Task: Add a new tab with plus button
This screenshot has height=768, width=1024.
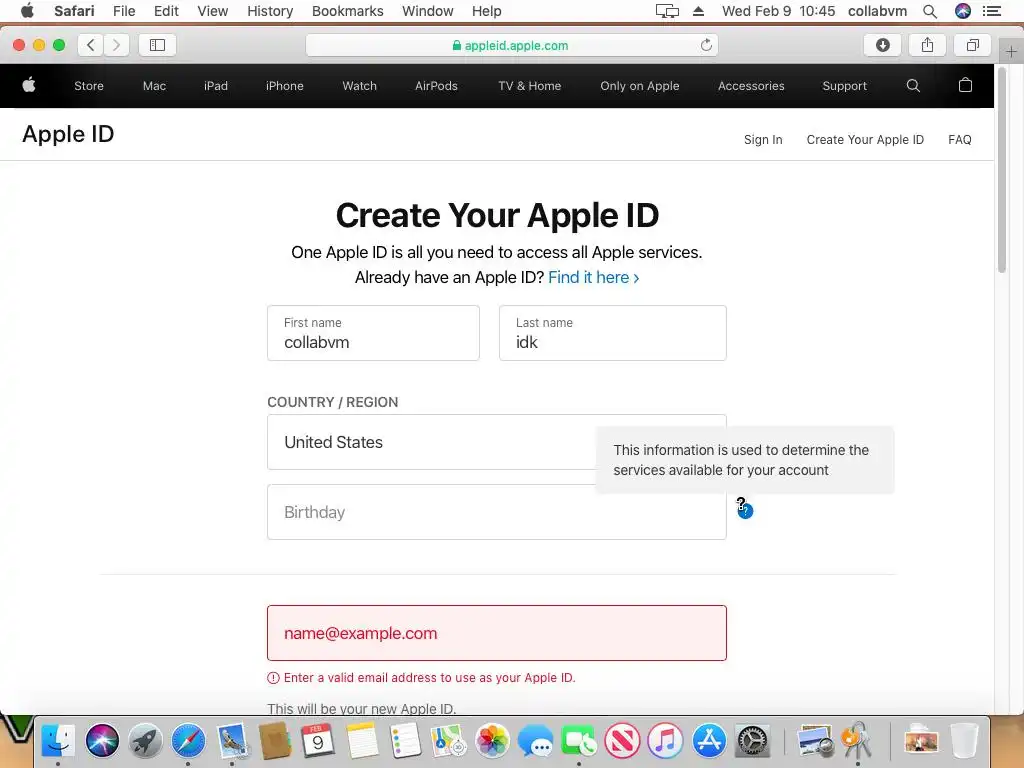Action: pyautogui.click(x=1011, y=52)
